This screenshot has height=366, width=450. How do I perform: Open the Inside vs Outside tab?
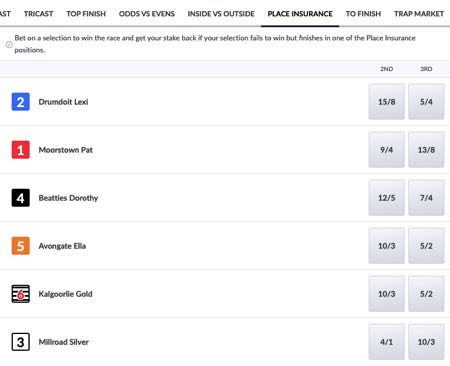221,14
